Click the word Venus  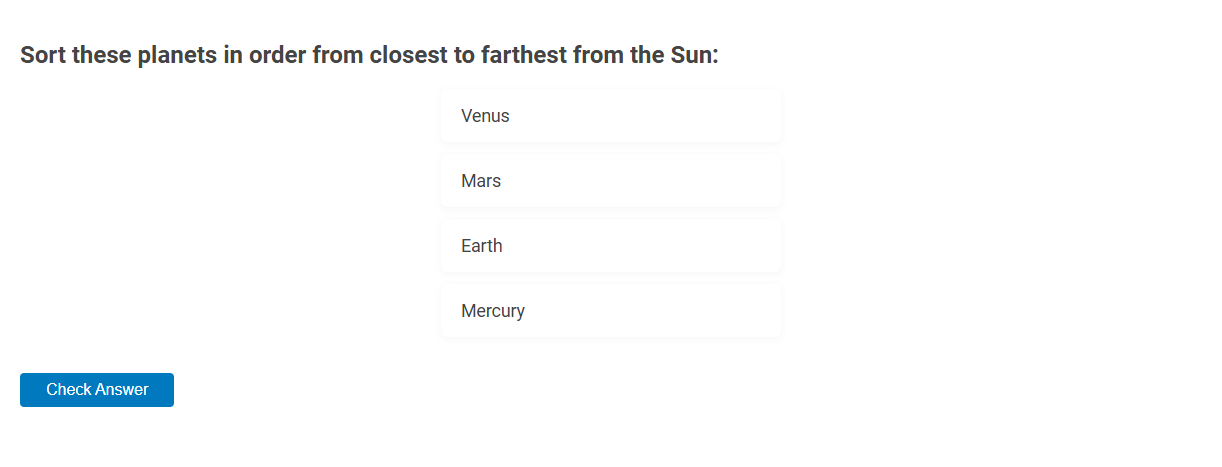(485, 116)
